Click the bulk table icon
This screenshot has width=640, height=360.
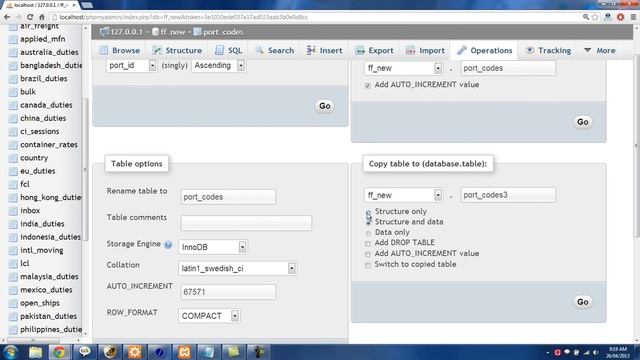point(13,92)
